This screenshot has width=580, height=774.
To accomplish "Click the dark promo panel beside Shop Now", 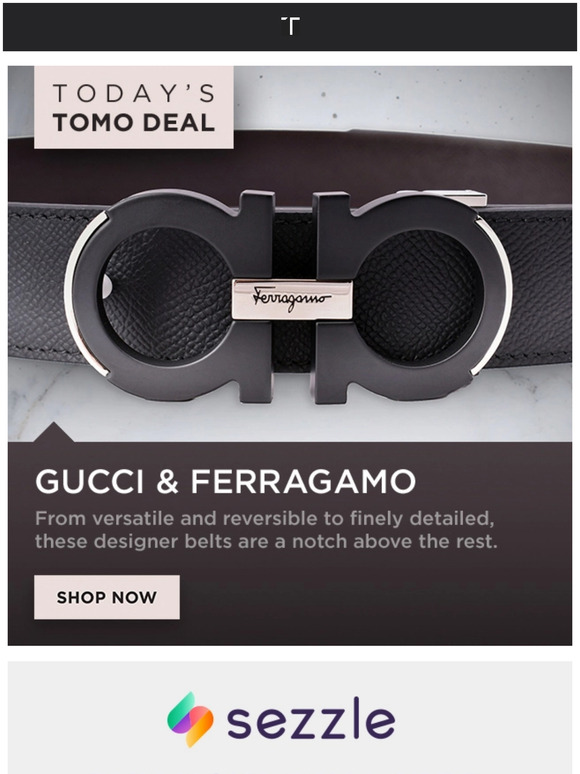I will click(375, 597).
